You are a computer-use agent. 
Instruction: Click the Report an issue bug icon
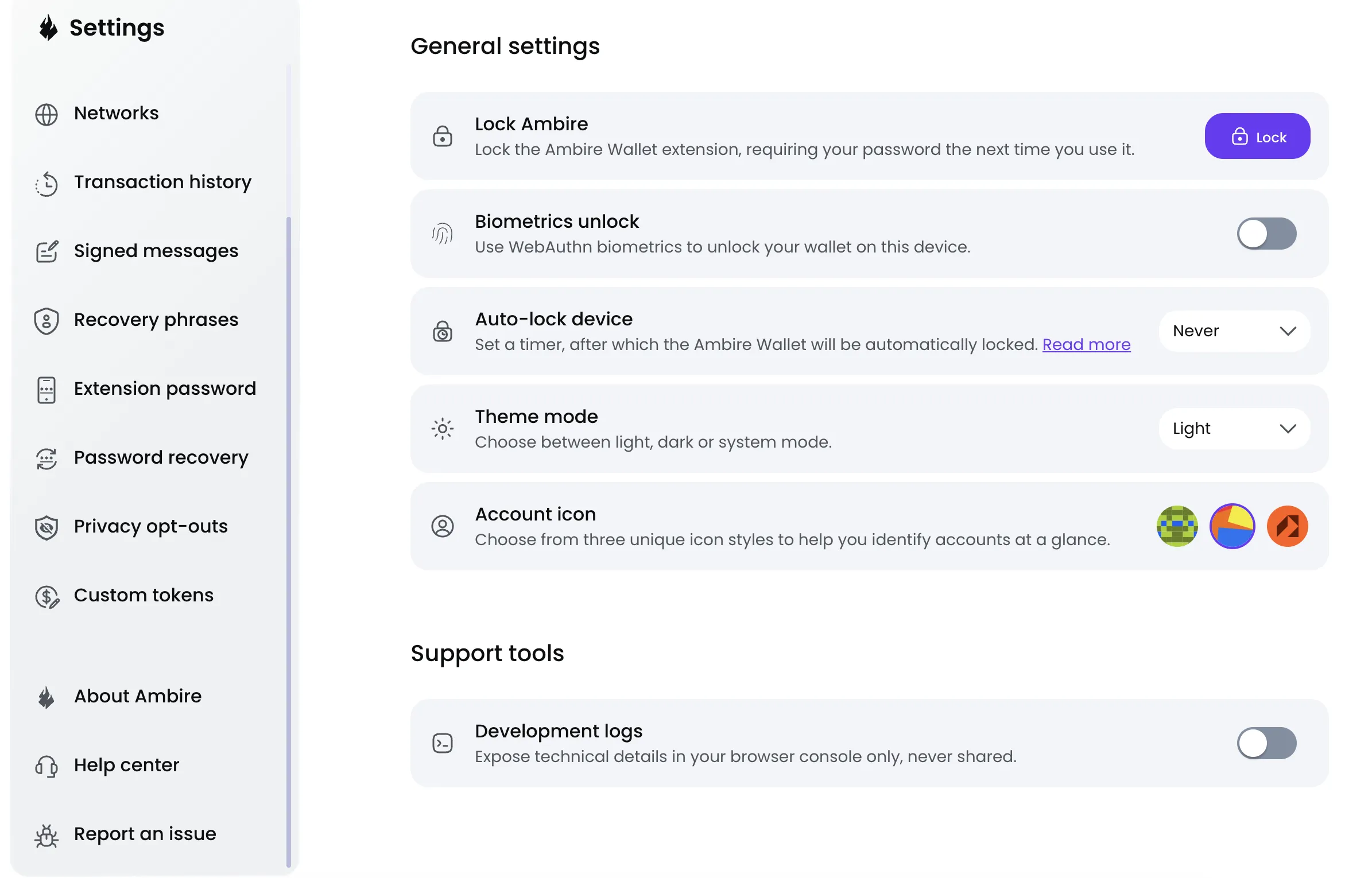click(46, 836)
